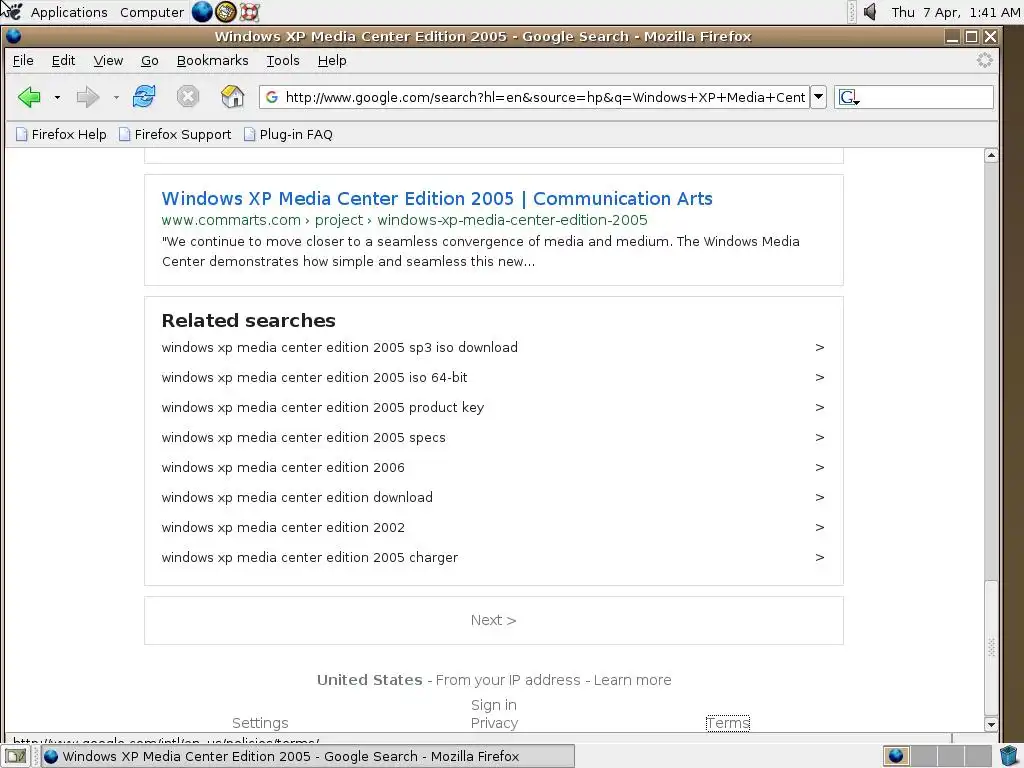Click the Forward arrow button
1024x768 pixels.
[88, 97]
